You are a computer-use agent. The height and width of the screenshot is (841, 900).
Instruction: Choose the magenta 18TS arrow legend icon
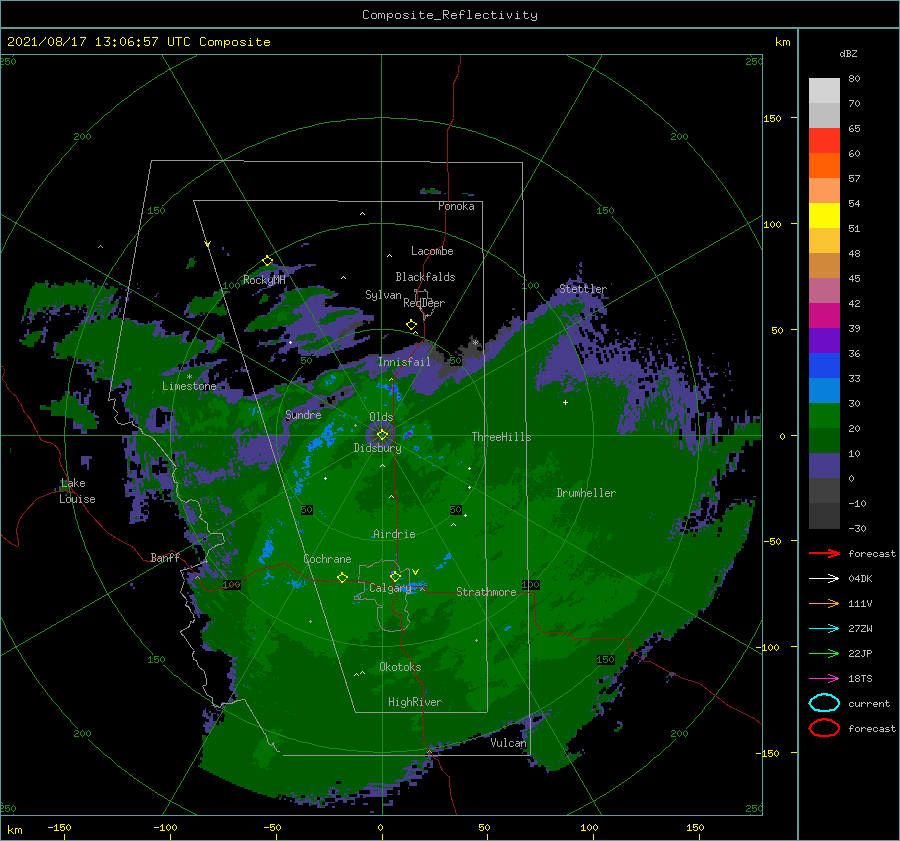(x=824, y=679)
